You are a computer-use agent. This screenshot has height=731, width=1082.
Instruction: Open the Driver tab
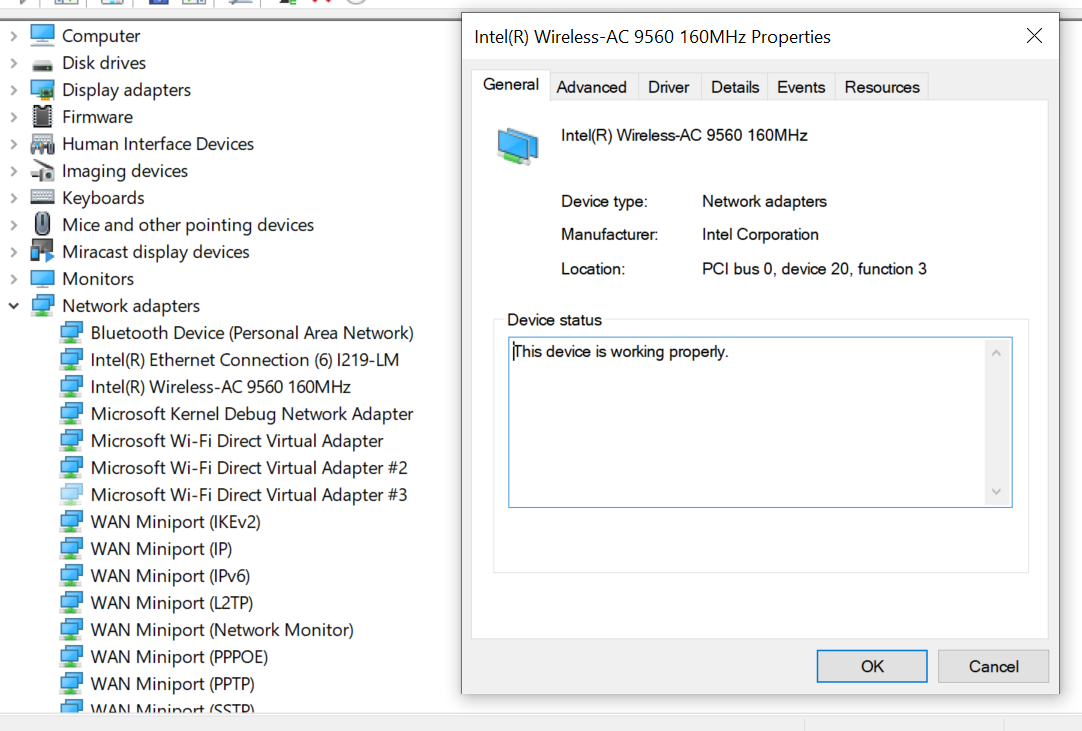tap(669, 88)
